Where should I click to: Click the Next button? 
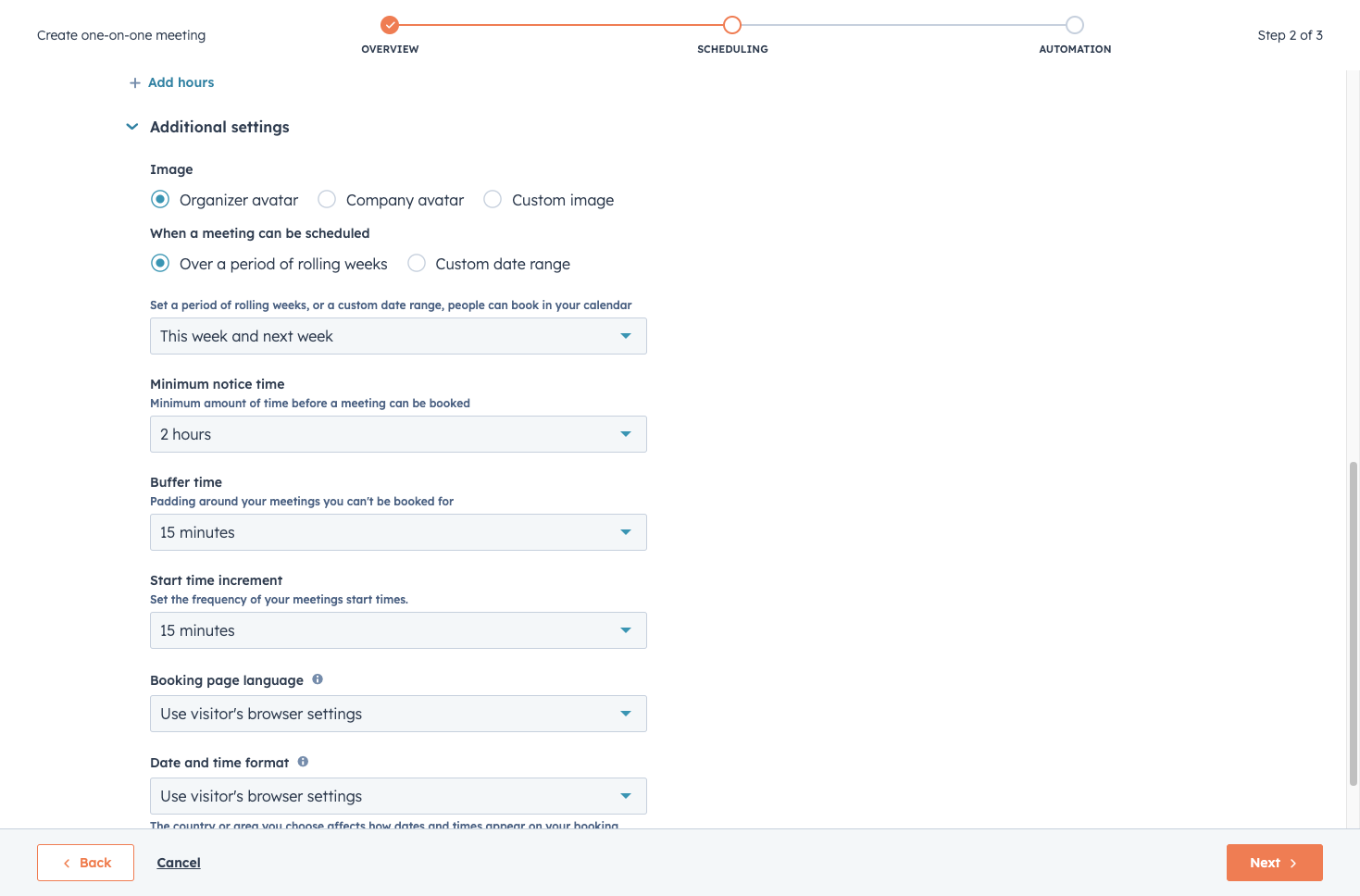[x=1274, y=863]
